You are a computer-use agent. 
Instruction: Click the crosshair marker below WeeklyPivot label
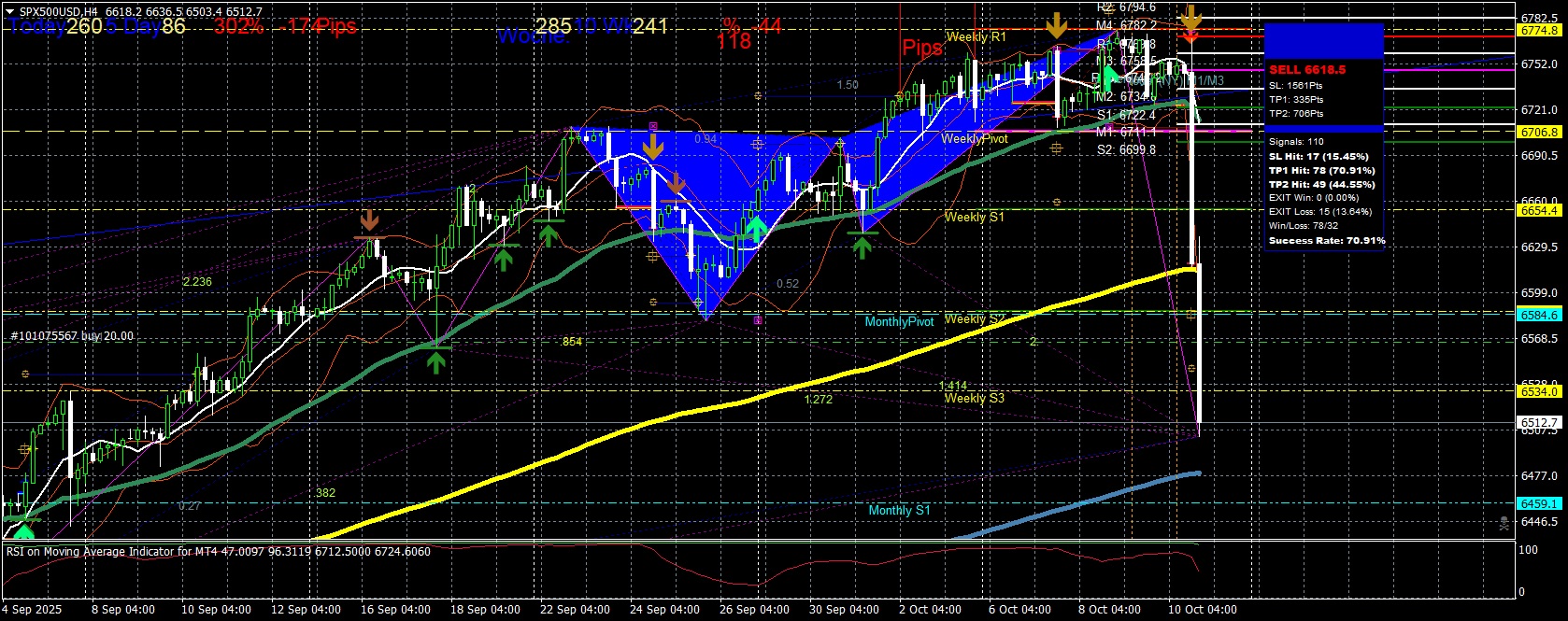point(1056,148)
